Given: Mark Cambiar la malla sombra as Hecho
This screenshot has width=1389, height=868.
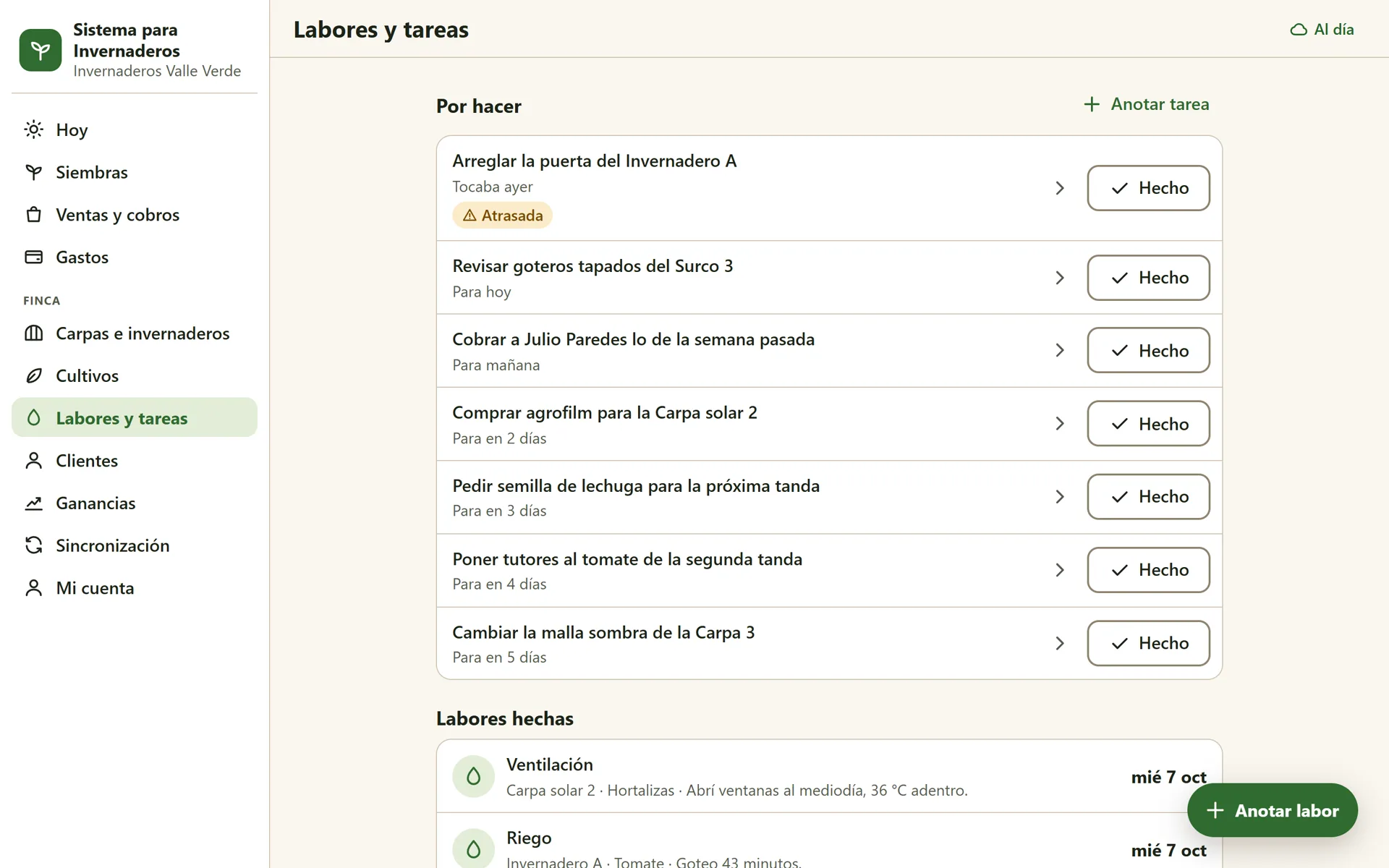Looking at the screenshot, I should pyautogui.click(x=1148, y=643).
